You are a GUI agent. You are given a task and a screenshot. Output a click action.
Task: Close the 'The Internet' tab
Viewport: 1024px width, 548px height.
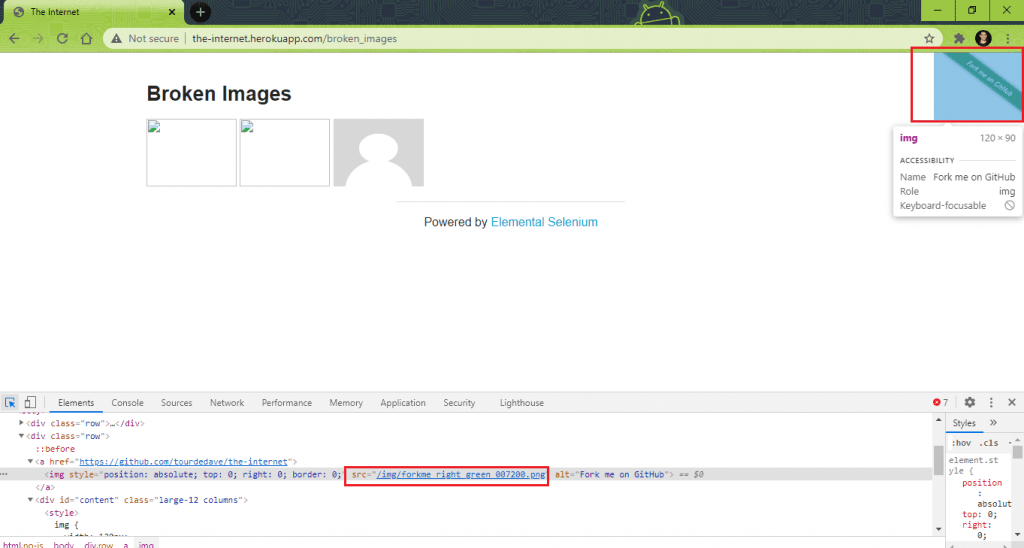[x=172, y=12]
